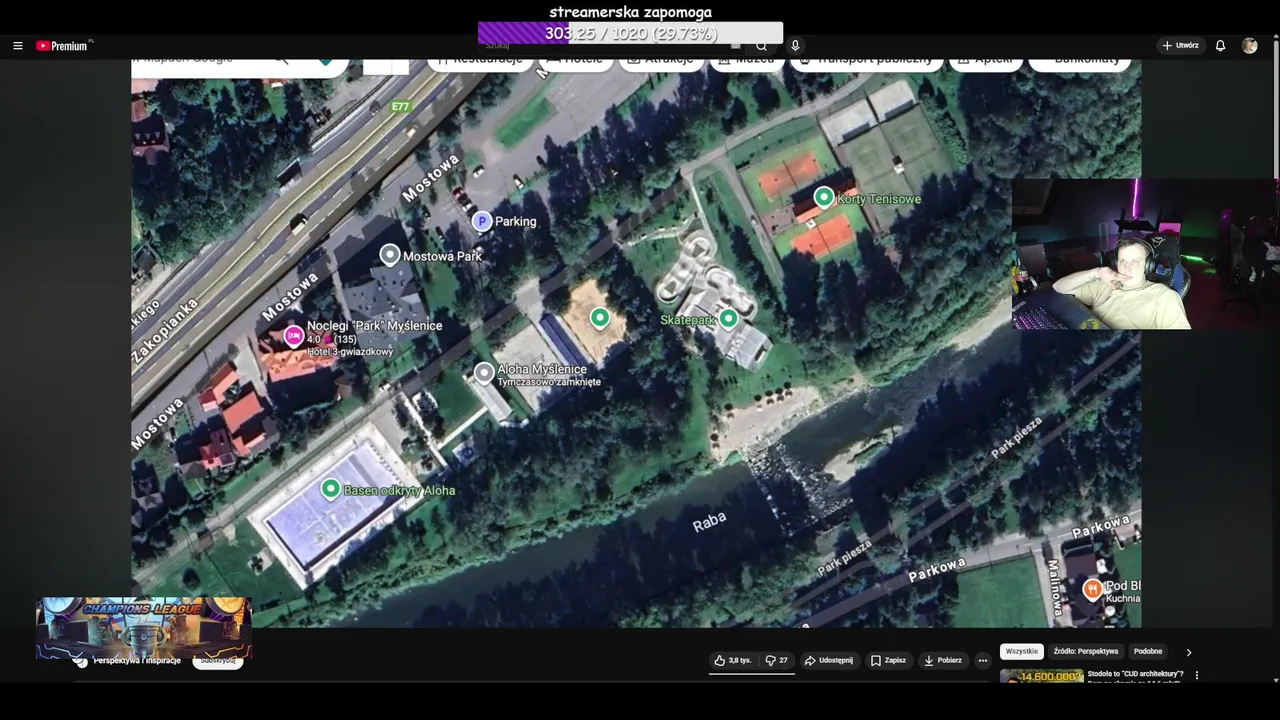
Task: Click the Korty Tenisowe map pin
Action: (823, 198)
